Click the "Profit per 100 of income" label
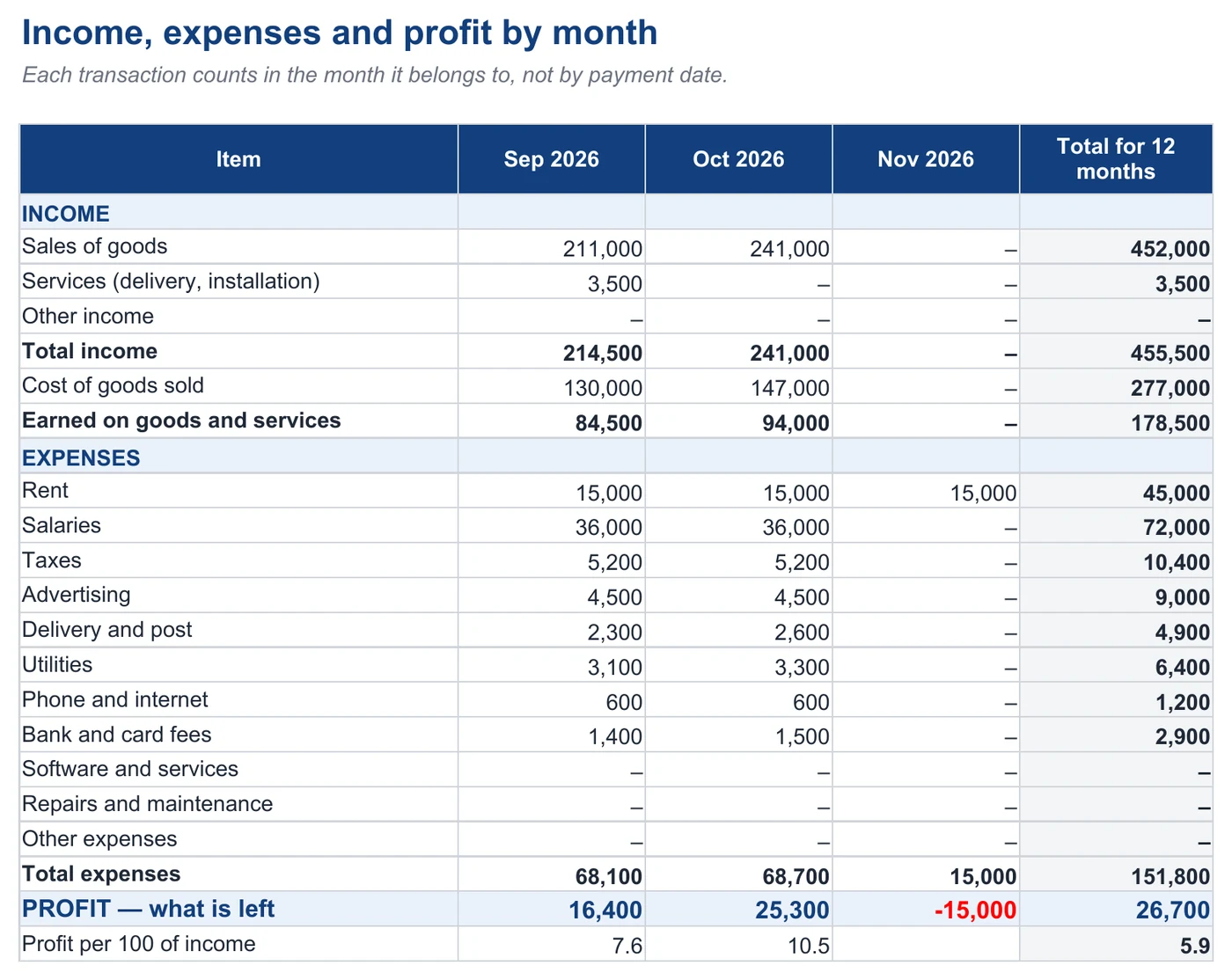 tap(139, 944)
